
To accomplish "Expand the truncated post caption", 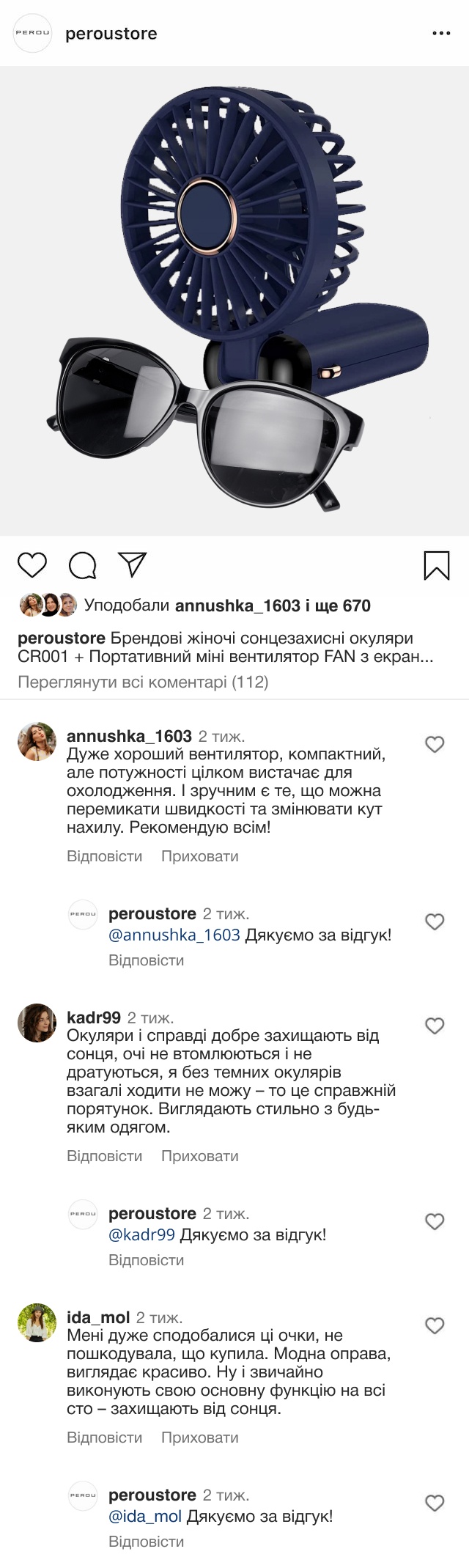I will 418,657.
